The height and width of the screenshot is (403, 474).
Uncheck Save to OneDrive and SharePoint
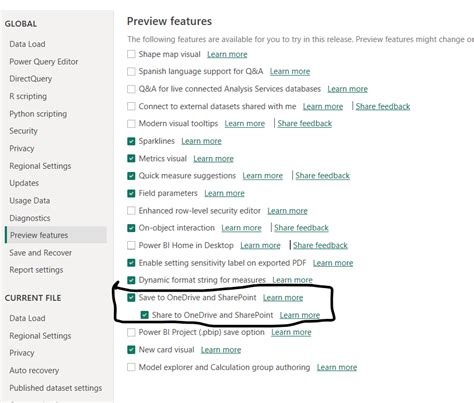point(131,297)
